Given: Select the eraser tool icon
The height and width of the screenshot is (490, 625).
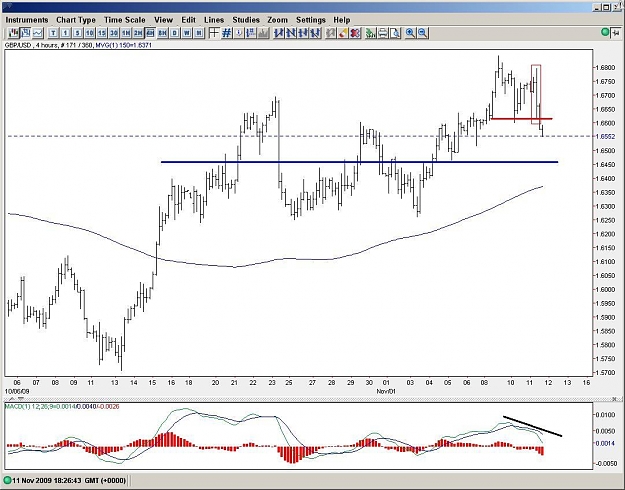Looking at the screenshot, I should (x=342, y=33).
